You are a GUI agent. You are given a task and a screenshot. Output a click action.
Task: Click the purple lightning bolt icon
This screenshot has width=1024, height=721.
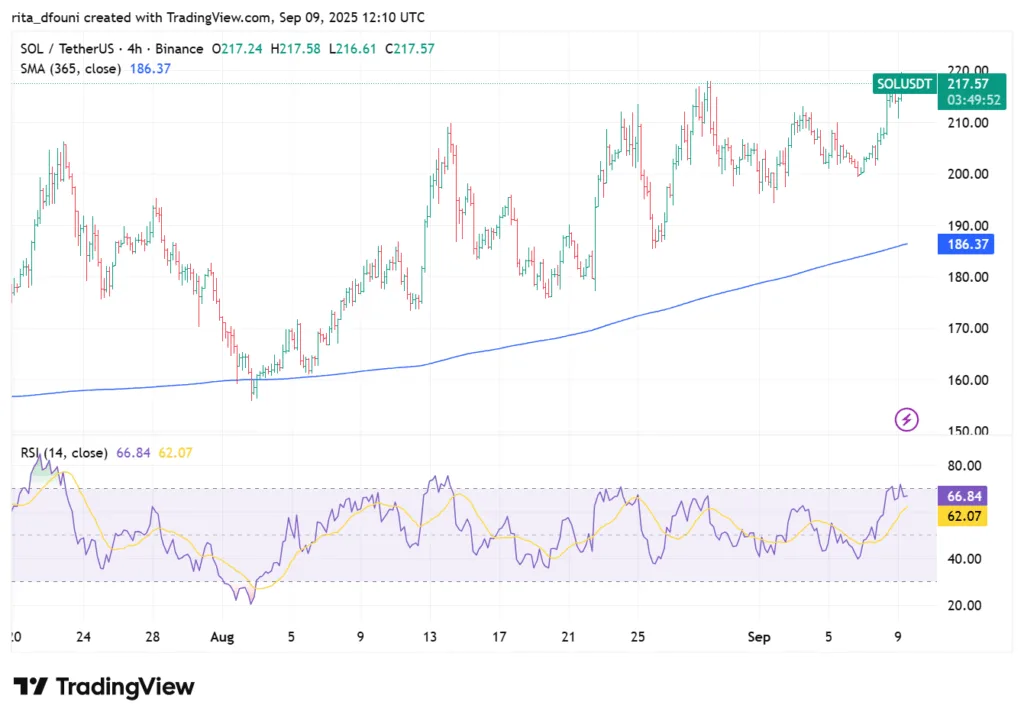pos(906,419)
